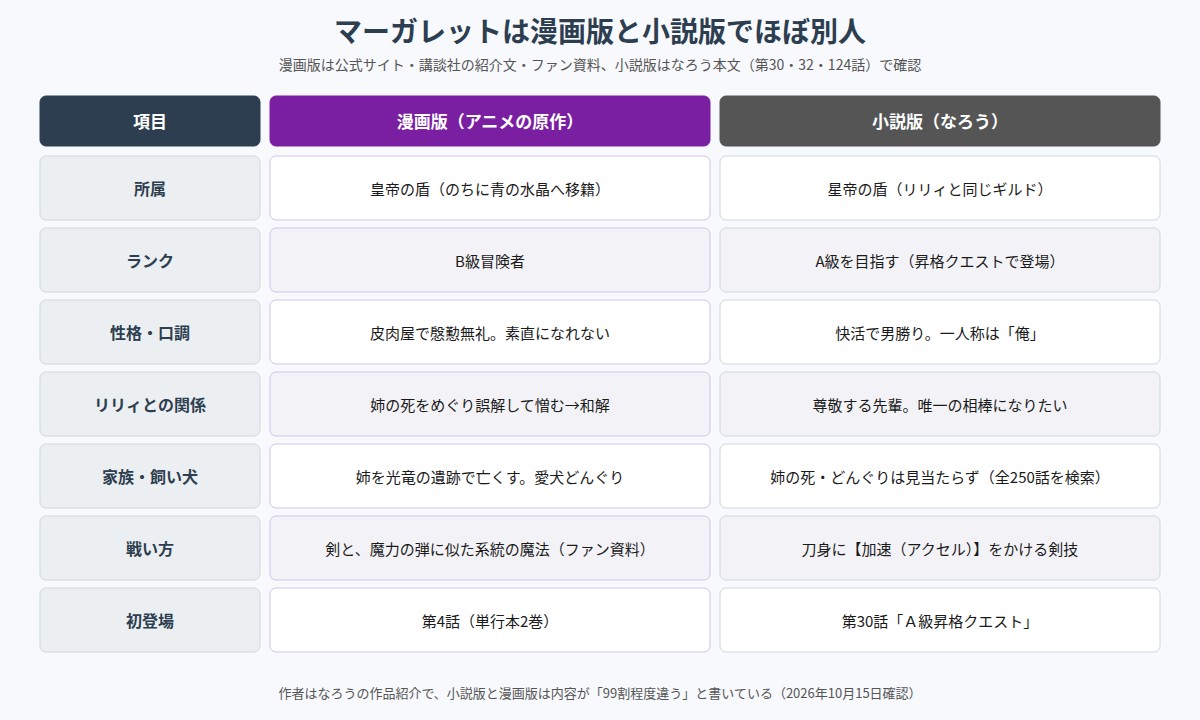Click the cell 第4話(単行本2巻)
1200x720 pixels.
pyautogui.click(x=490, y=620)
